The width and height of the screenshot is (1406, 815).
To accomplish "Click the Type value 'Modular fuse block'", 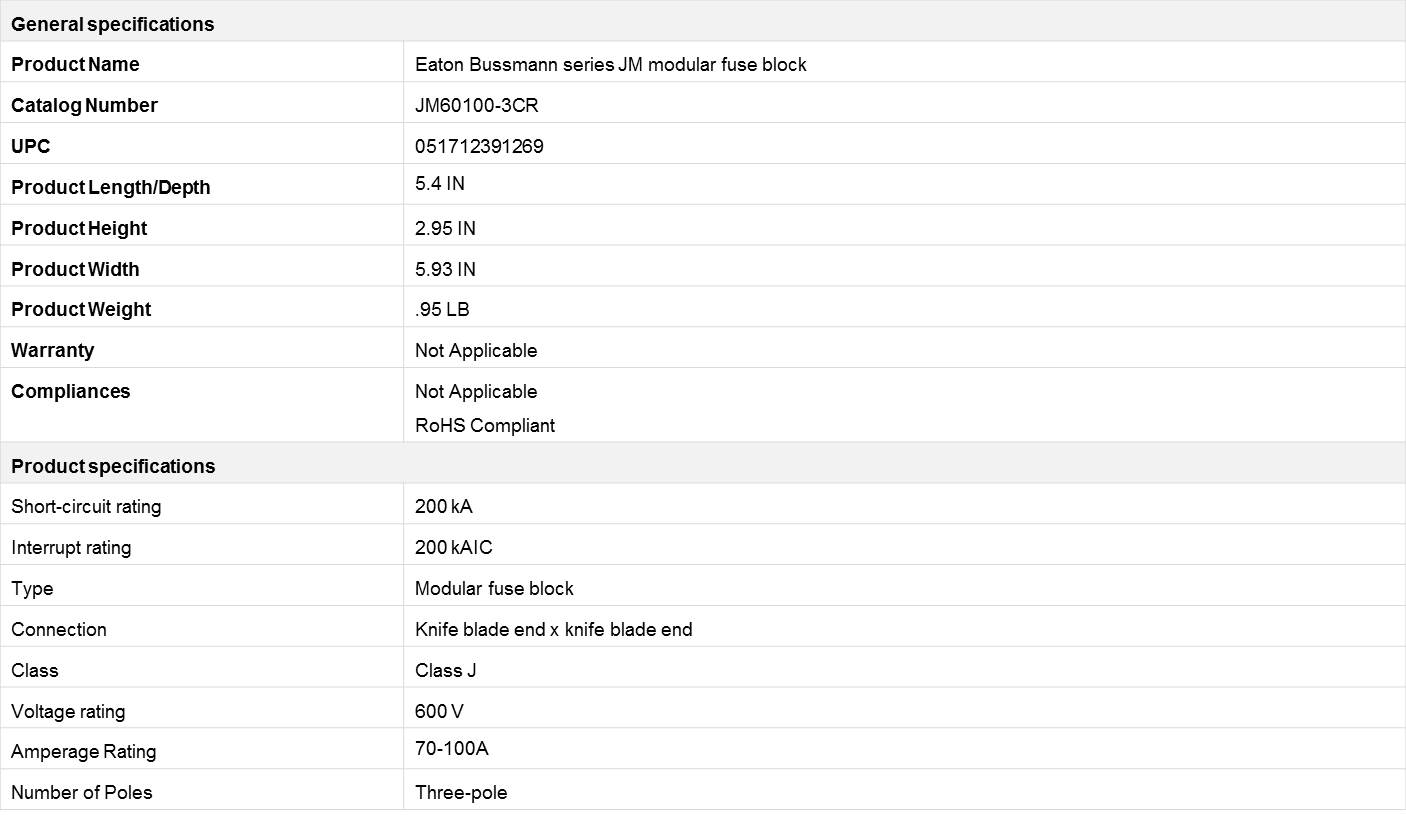I will click(x=494, y=589).
